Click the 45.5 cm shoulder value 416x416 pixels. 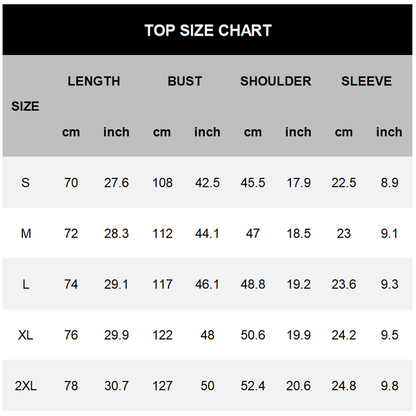coord(253,183)
